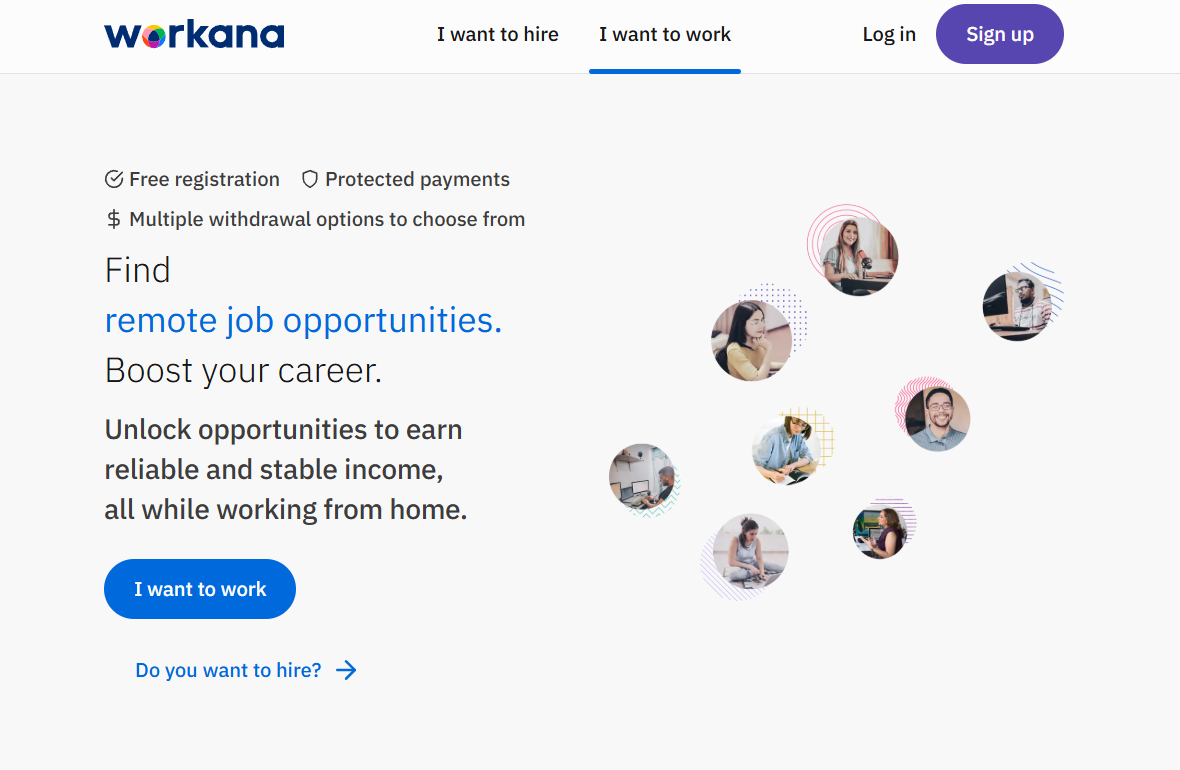Click the woman sitting on floor photo

tap(750, 552)
